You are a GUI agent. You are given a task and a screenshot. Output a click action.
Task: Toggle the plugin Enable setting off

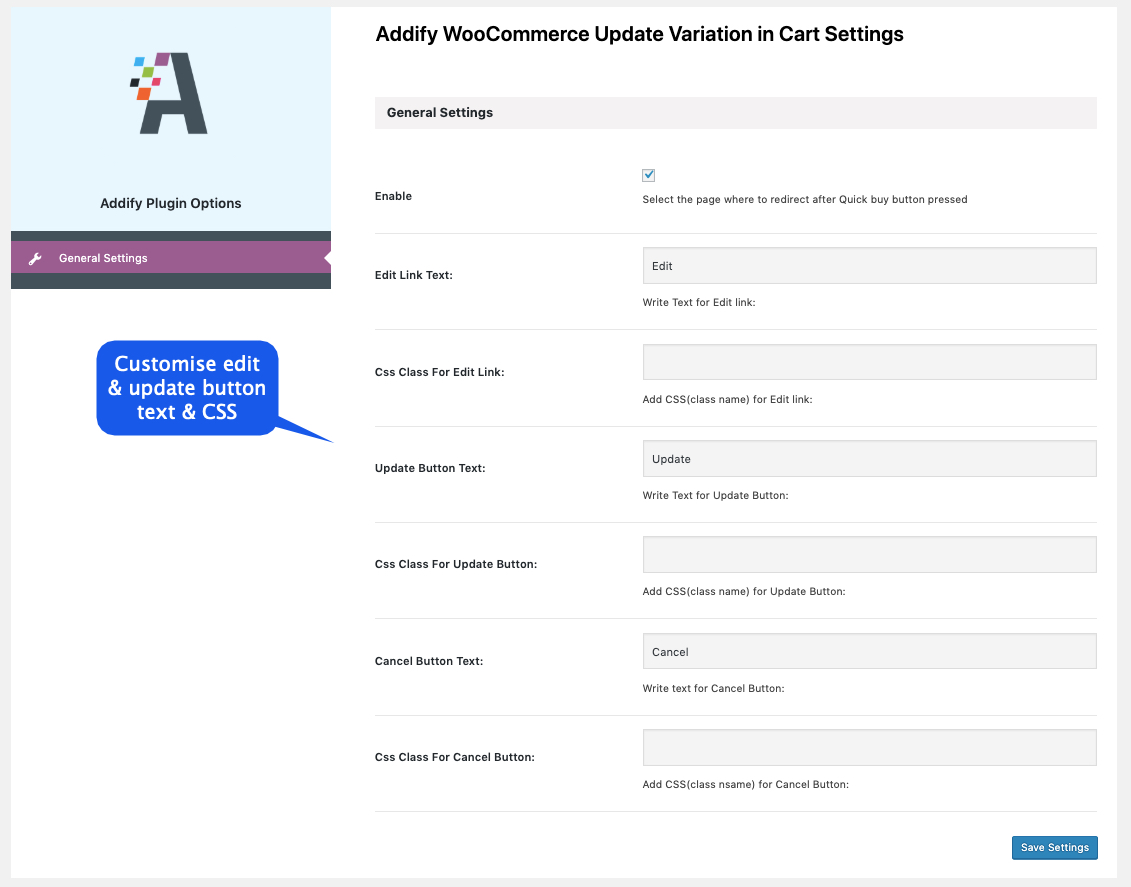tap(648, 174)
